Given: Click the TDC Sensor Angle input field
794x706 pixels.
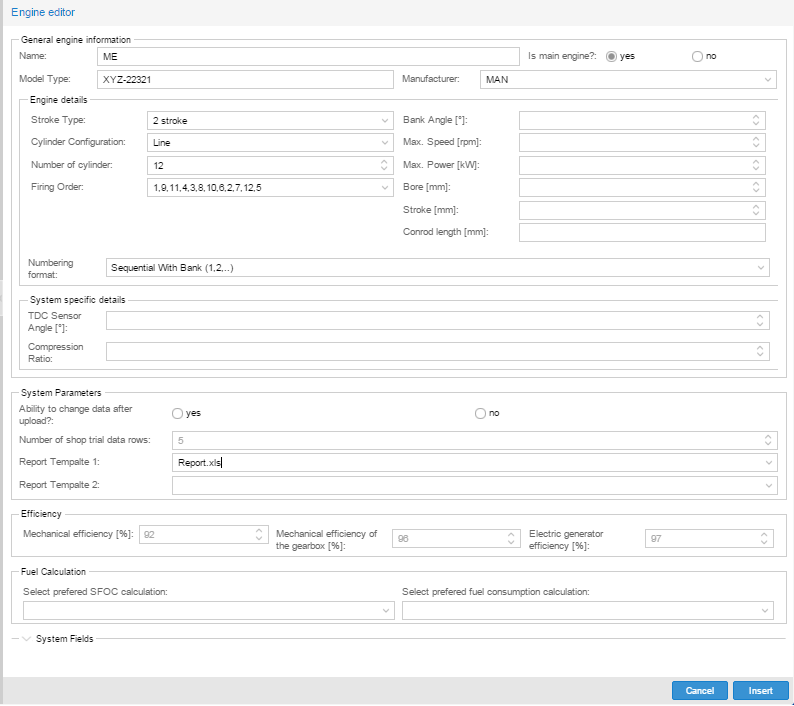Looking at the screenshot, I should pos(438,321).
